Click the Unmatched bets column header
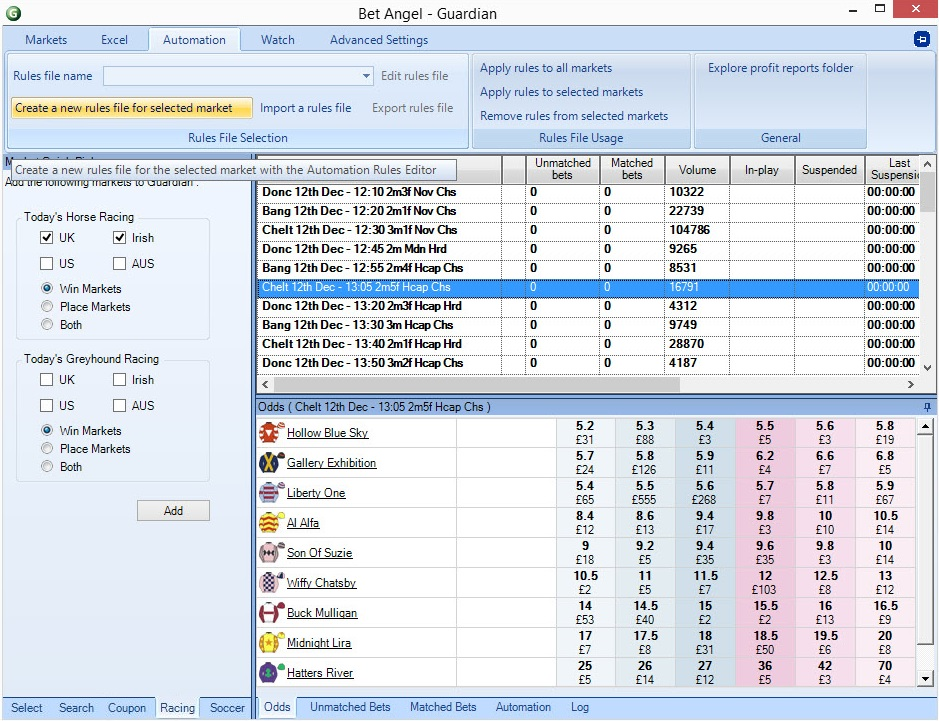Screen dimensions: 939x721 pos(562,169)
